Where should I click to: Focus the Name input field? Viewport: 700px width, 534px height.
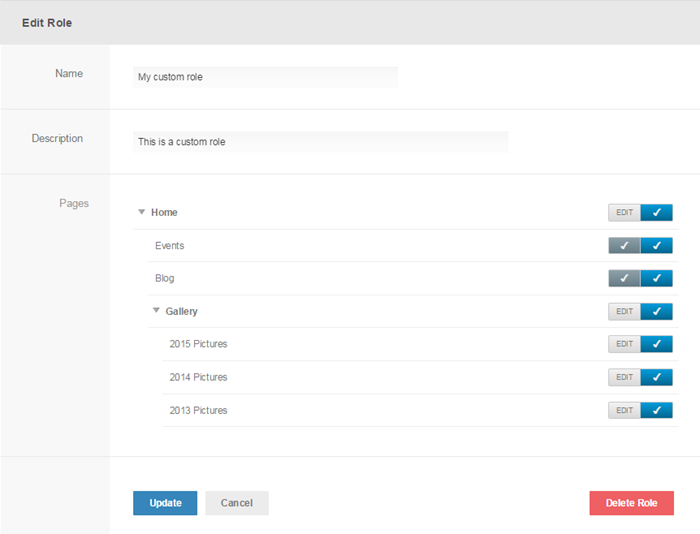point(265,77)
